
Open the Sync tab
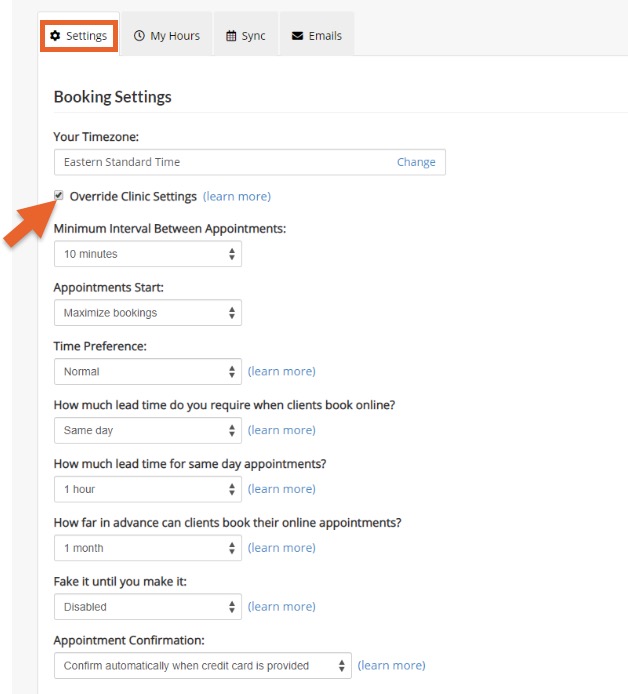point(246,35)
